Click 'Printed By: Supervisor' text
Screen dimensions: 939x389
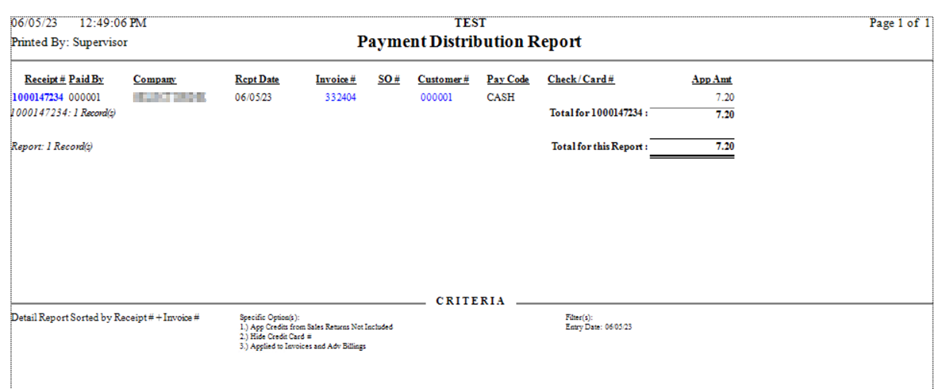69,43
